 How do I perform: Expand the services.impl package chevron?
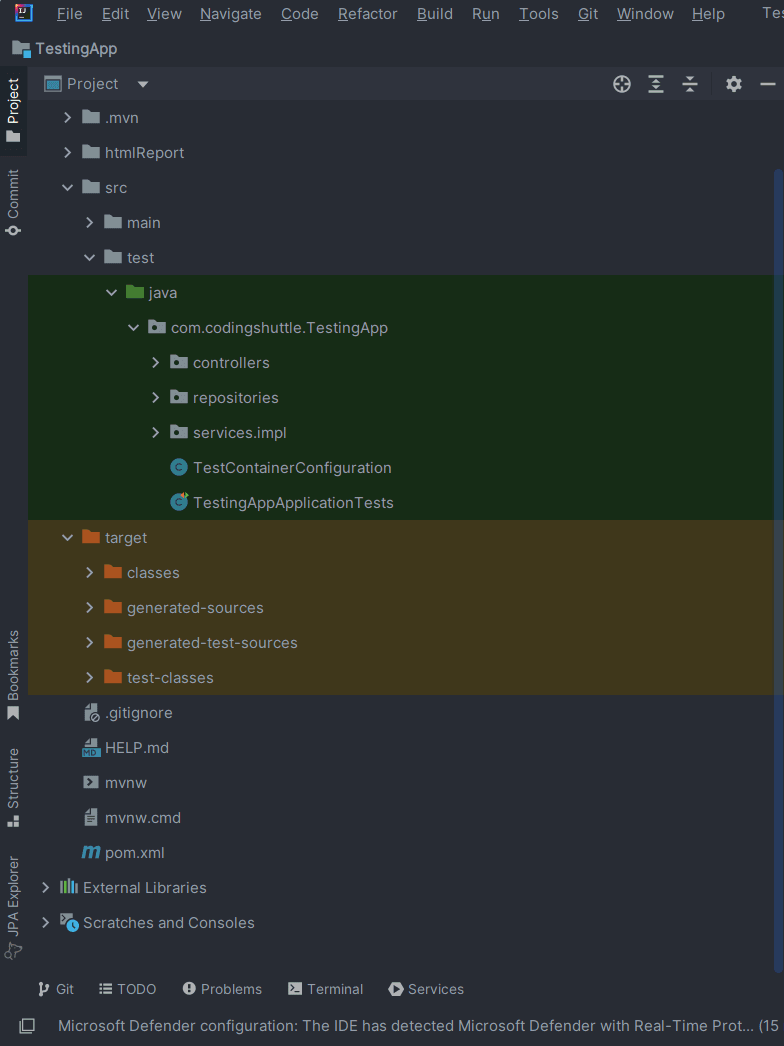coord(155,432)
